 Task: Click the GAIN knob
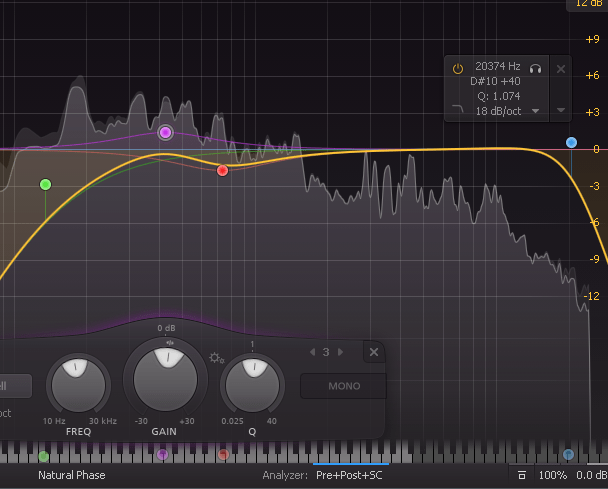tap(165, 379)
